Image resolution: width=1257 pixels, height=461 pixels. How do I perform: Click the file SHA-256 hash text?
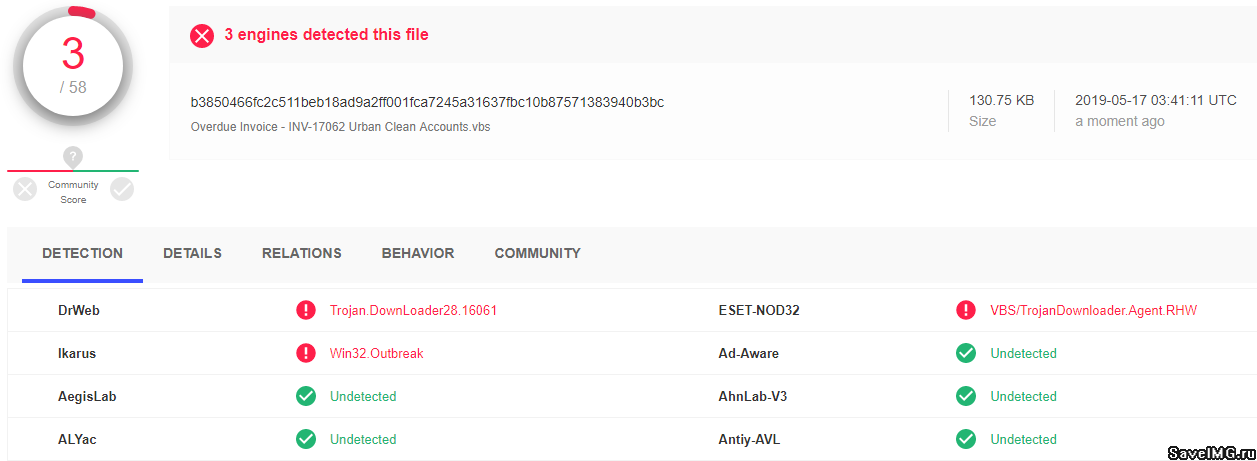pos(427,102)
